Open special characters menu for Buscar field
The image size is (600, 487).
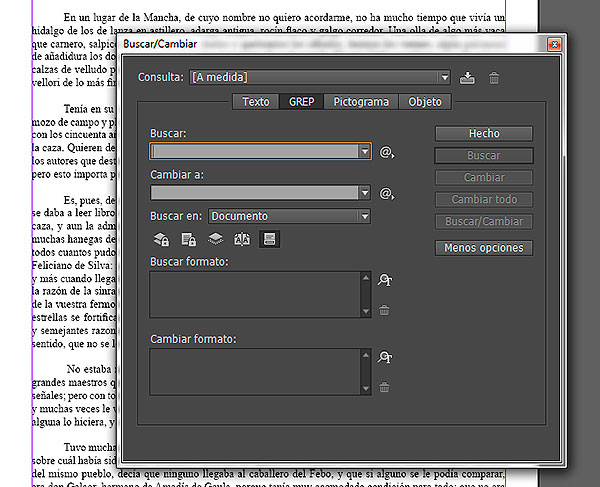click(x=387, y=152)
